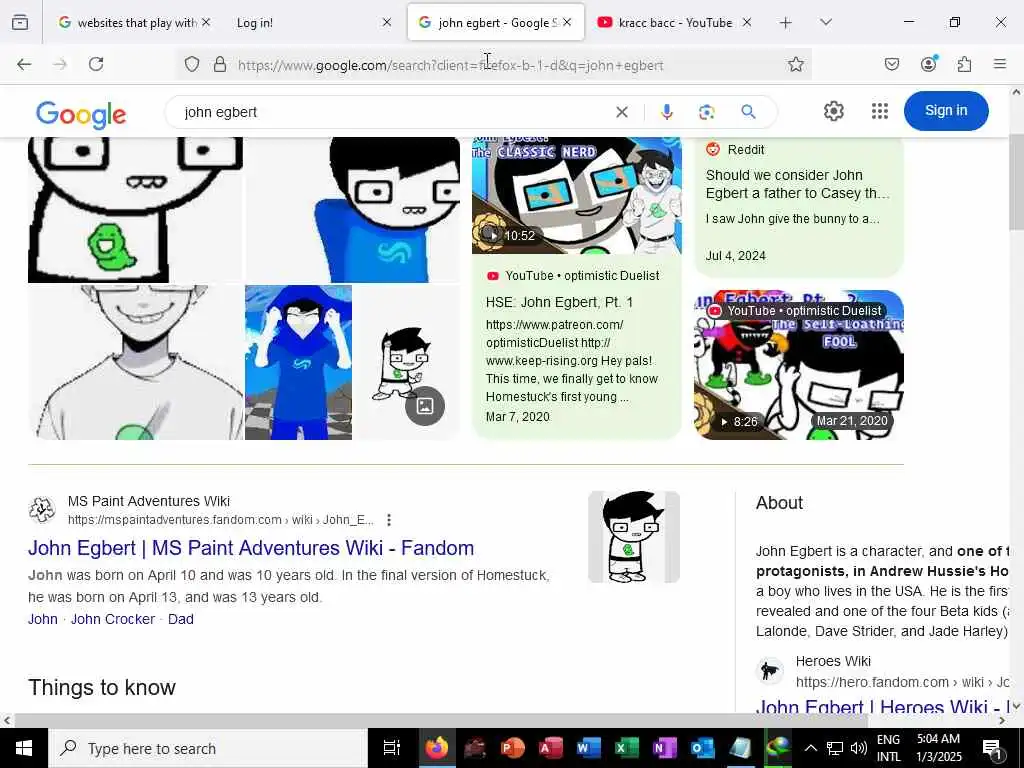1024x768 pixels.
Task: Open tracking protection shield icon
Action: click(x=191, y=64)
